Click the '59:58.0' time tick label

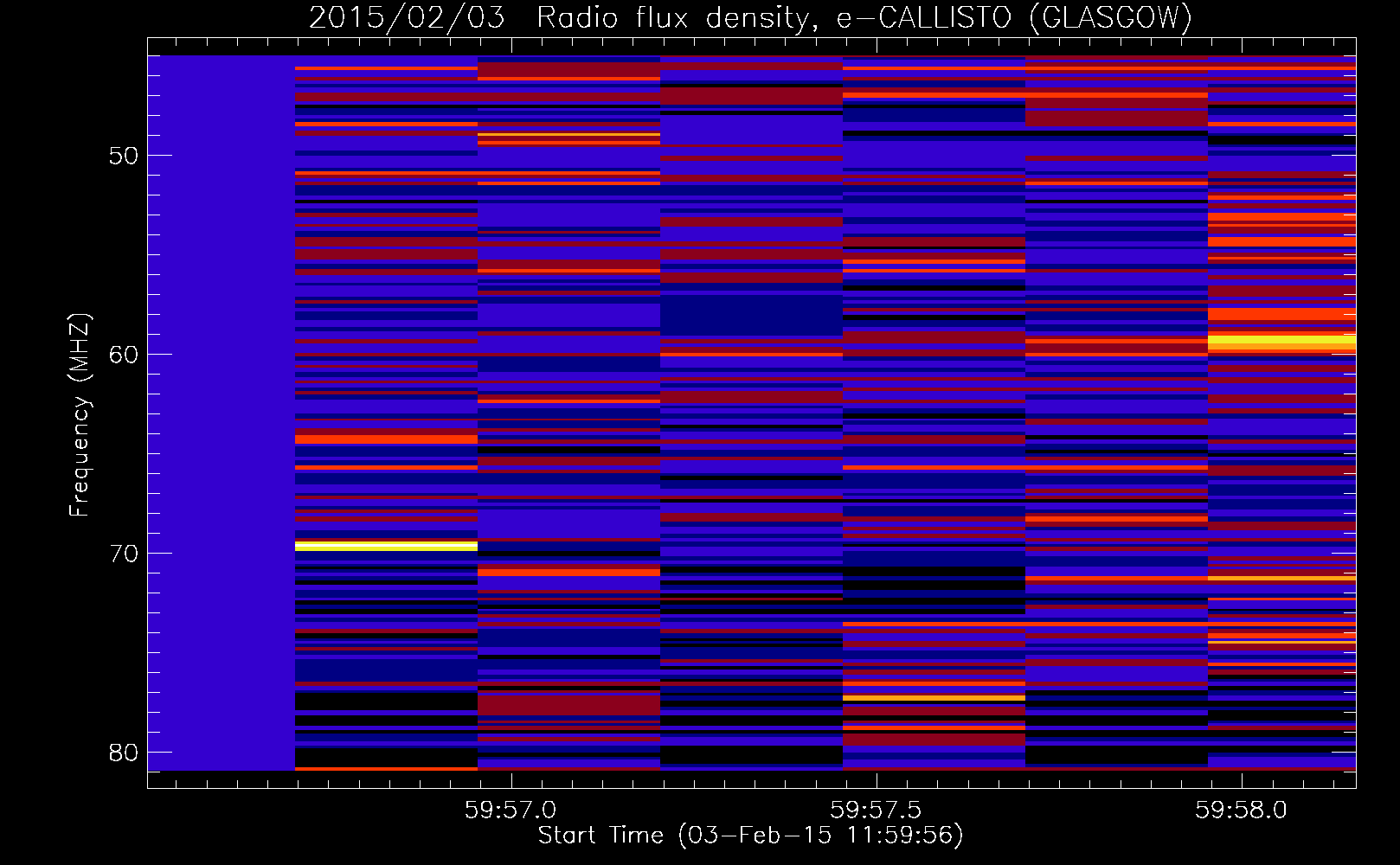pos(1241,810)
